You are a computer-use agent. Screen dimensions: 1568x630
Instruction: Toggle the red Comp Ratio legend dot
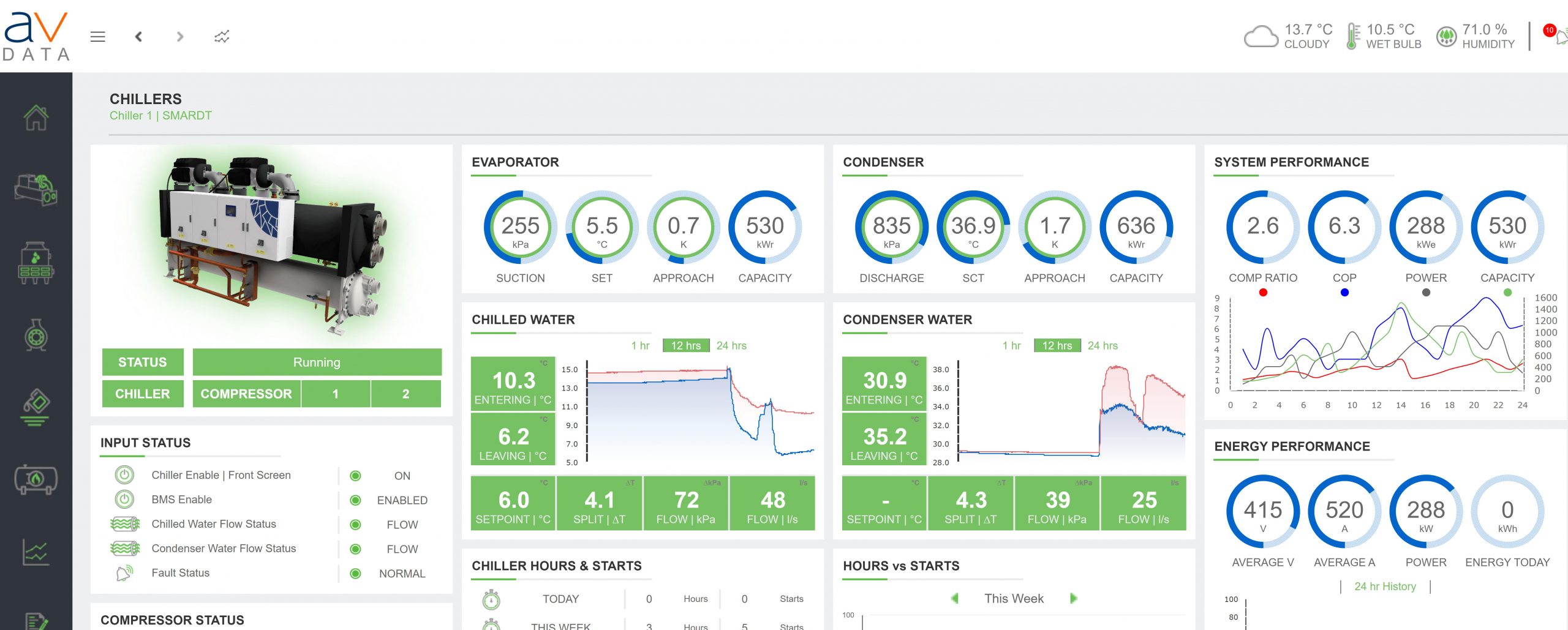(1263, 293)
